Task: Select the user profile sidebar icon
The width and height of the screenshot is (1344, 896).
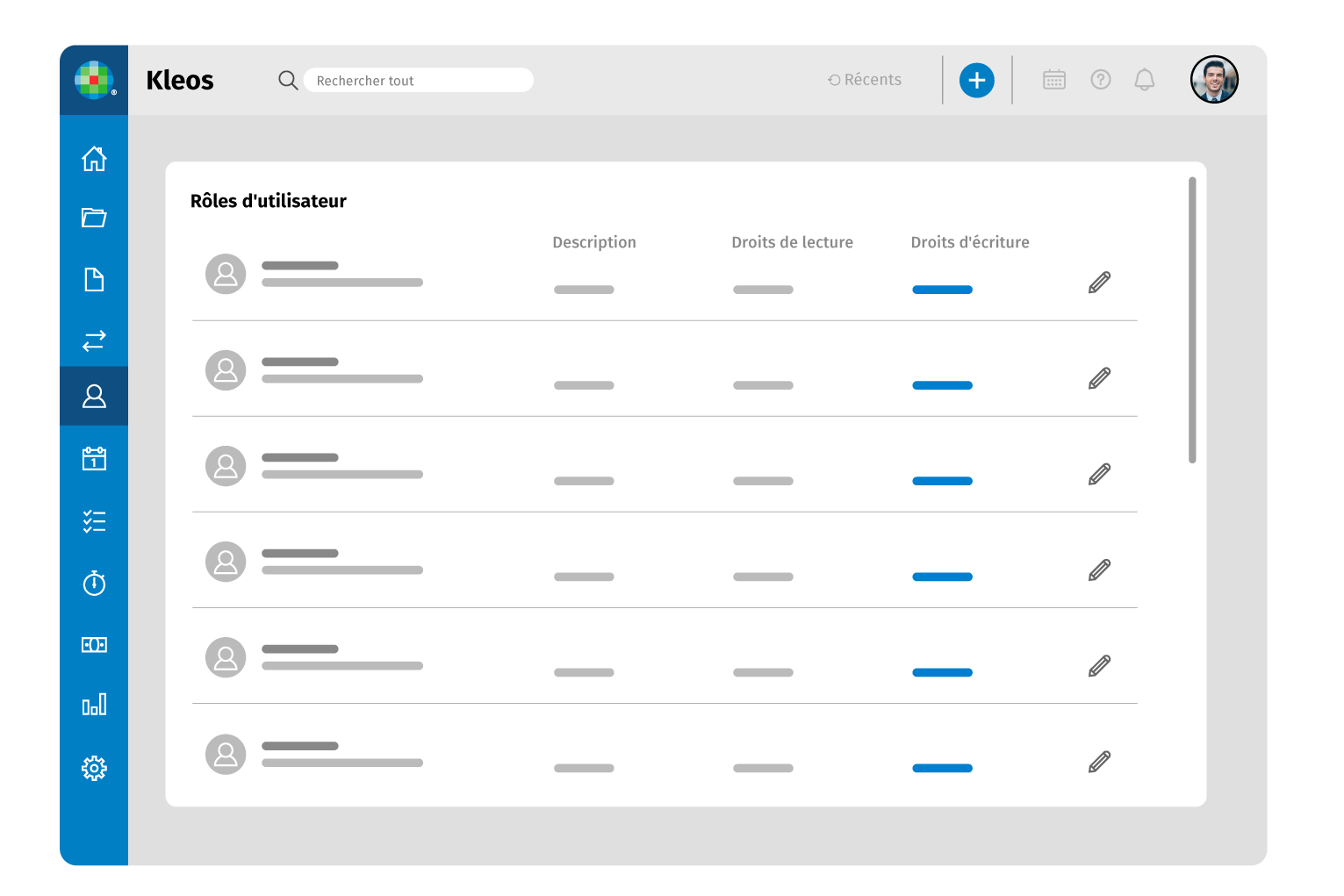Action: coord(94,397)
